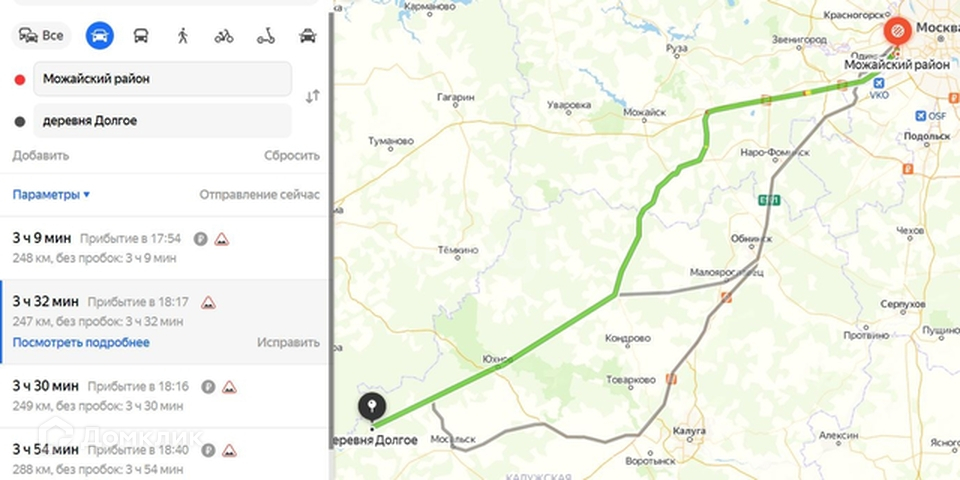Click the Исправить link

[x=288, y=342]
